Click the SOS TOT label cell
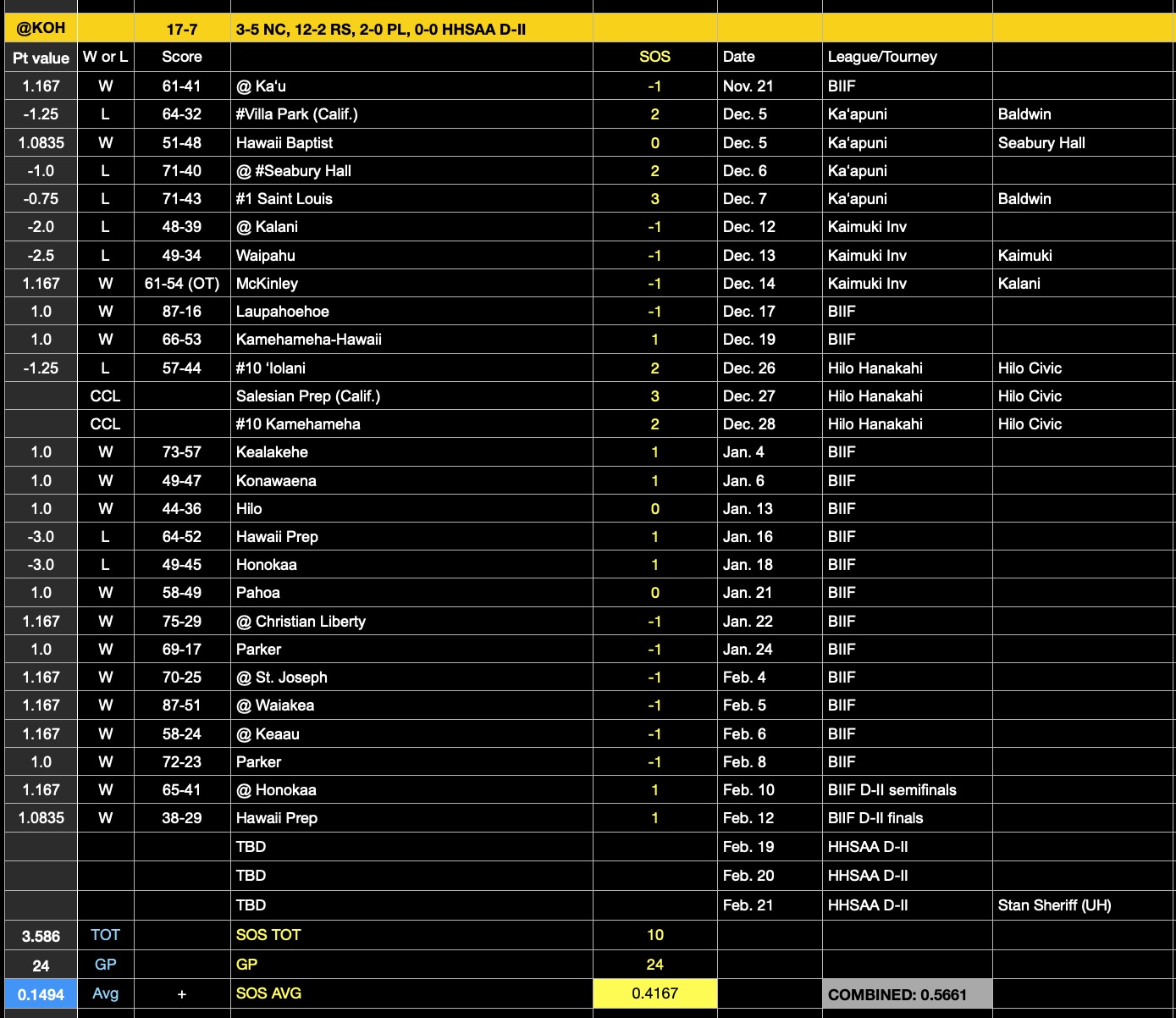This screenshot has width=1176, height=1018. 268,935
